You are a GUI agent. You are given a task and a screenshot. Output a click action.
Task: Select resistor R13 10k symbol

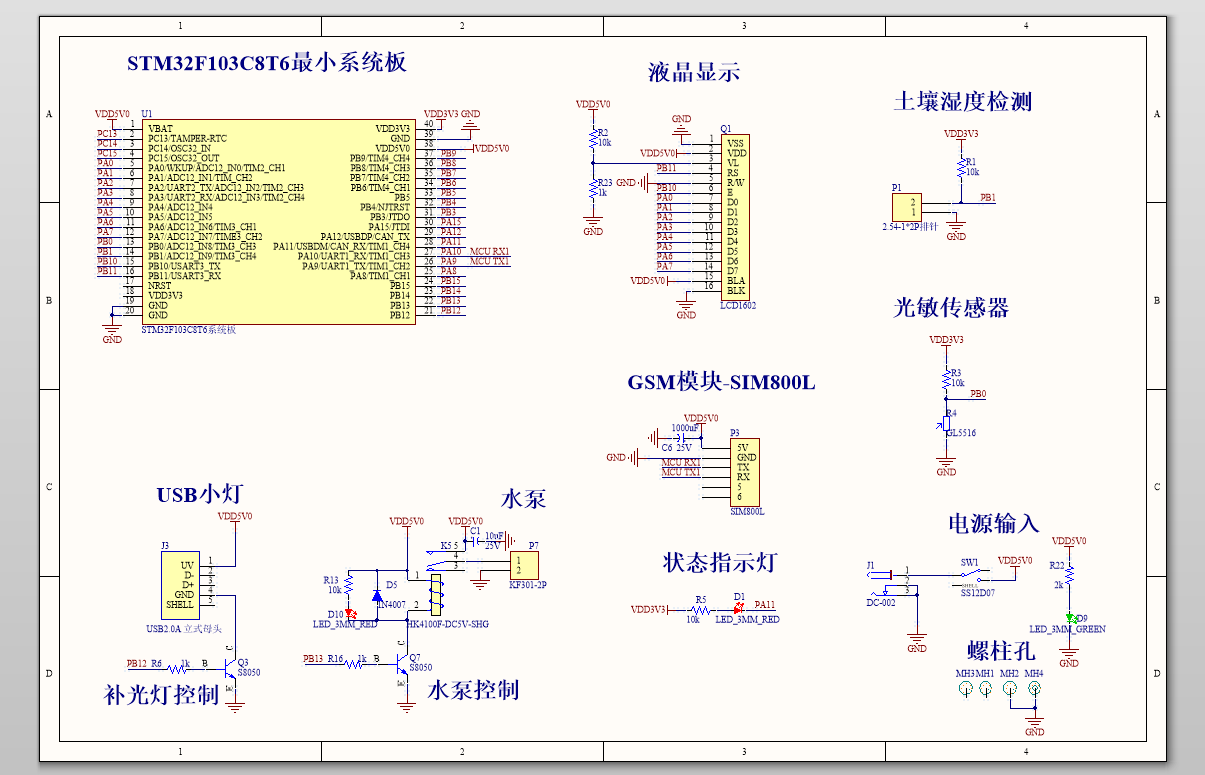pos(349,585)
